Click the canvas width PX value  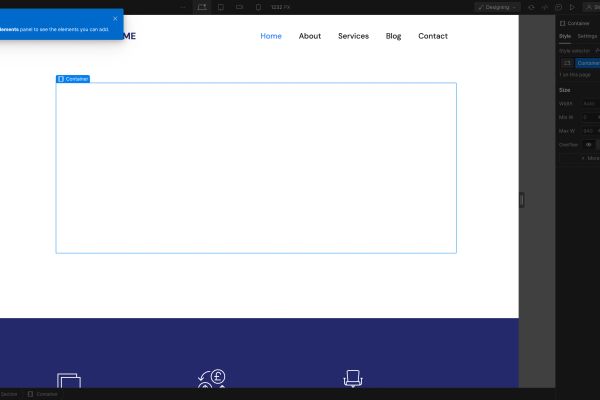click(280, 7)
